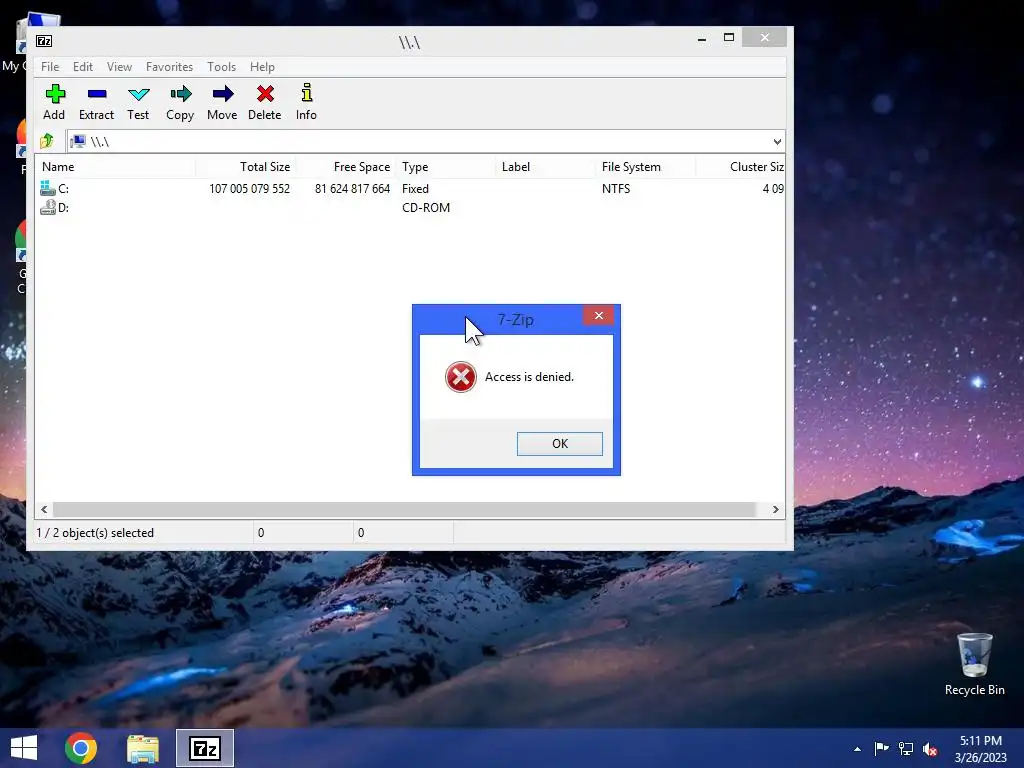
Task: Open Recycle Bin on desktop
Action: click(974, 664)
